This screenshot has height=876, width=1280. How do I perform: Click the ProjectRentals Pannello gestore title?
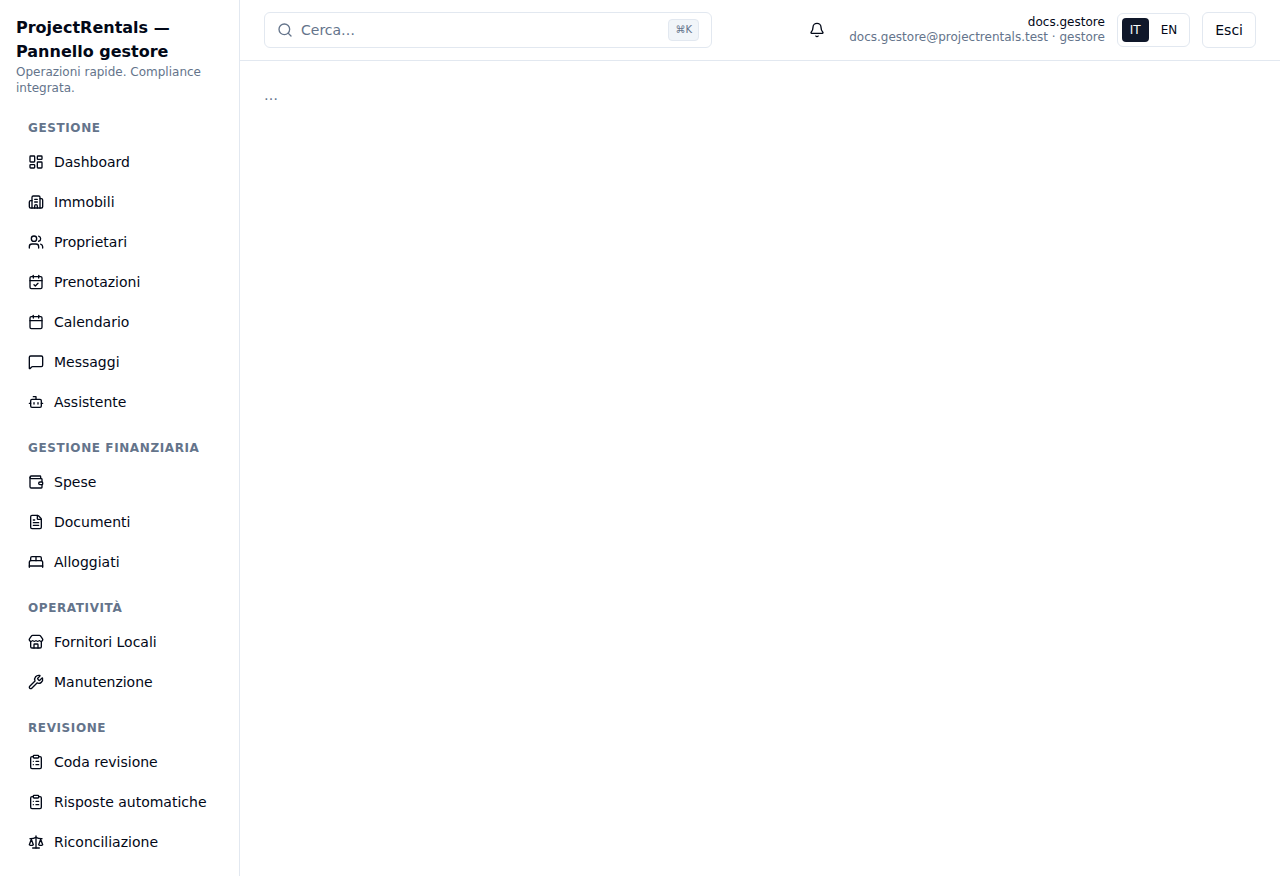point(92,39)
